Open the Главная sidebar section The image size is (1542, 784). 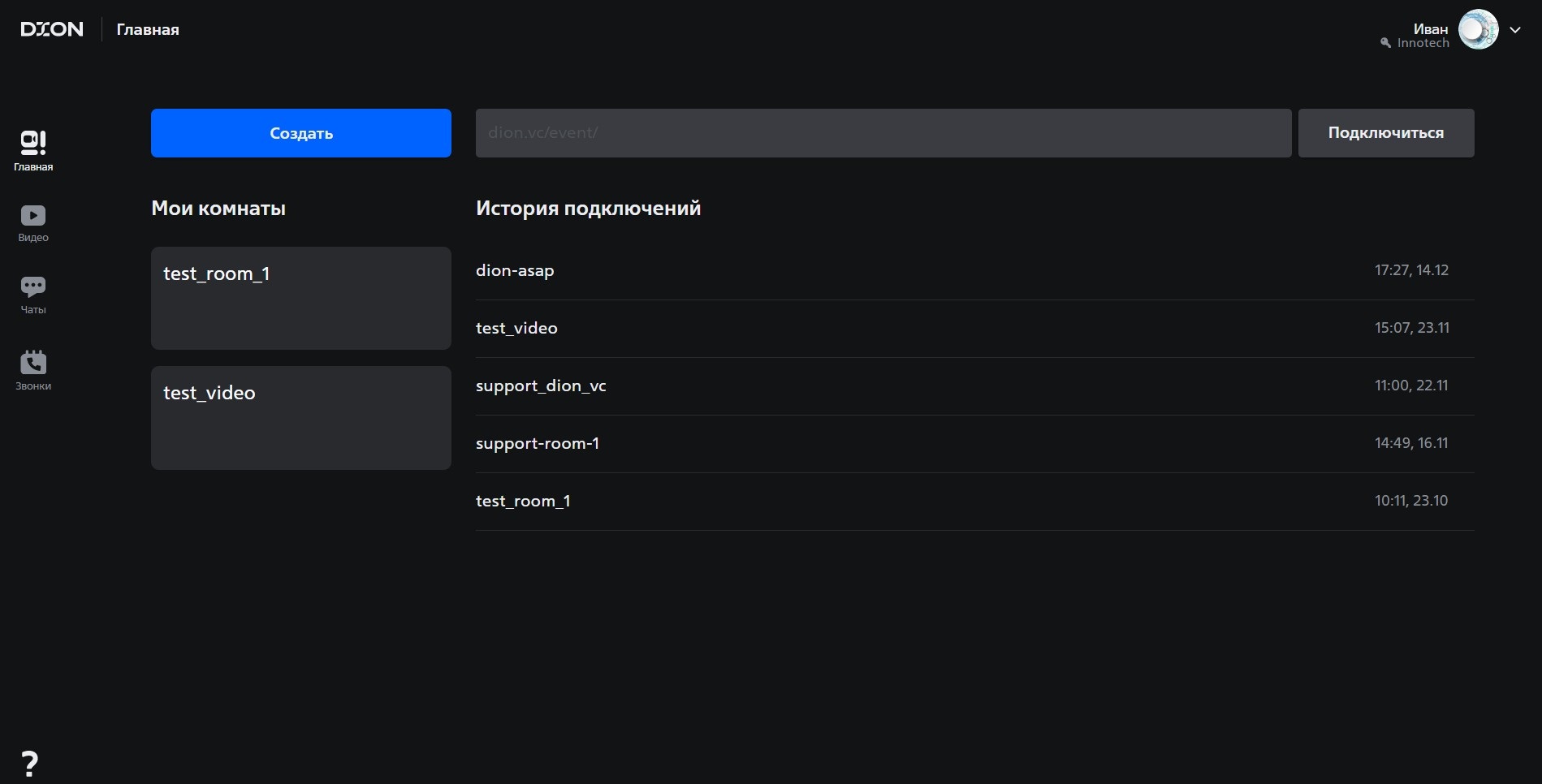tap(33, 151)
